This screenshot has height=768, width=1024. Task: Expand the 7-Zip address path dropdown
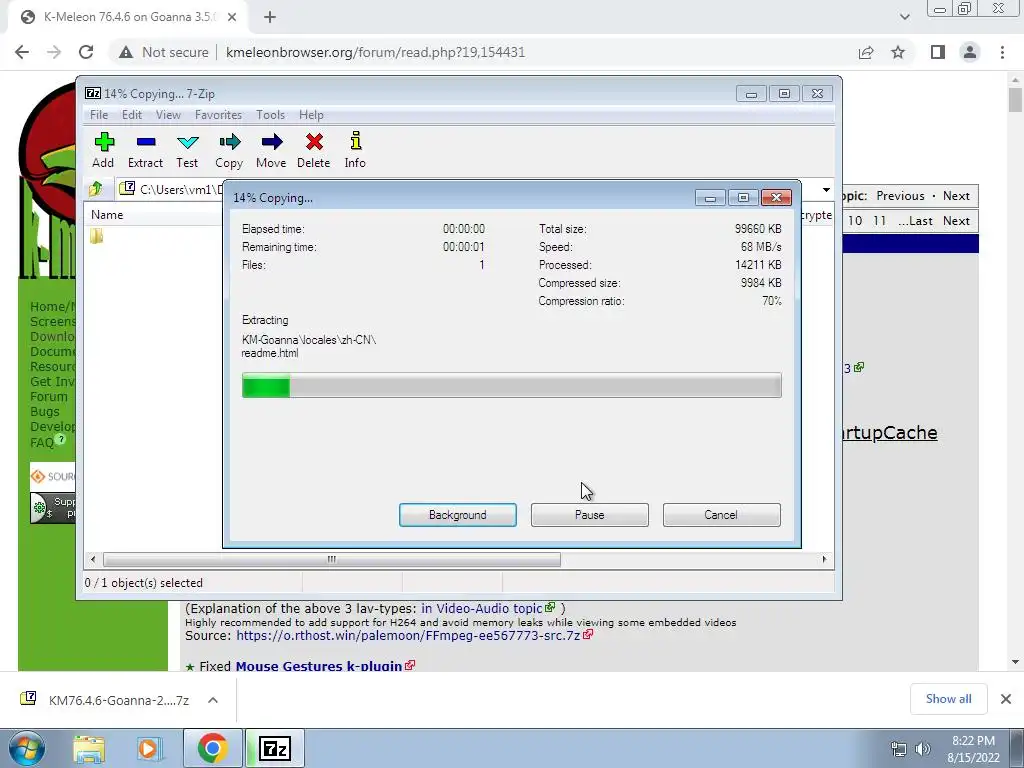pos(826,190)
